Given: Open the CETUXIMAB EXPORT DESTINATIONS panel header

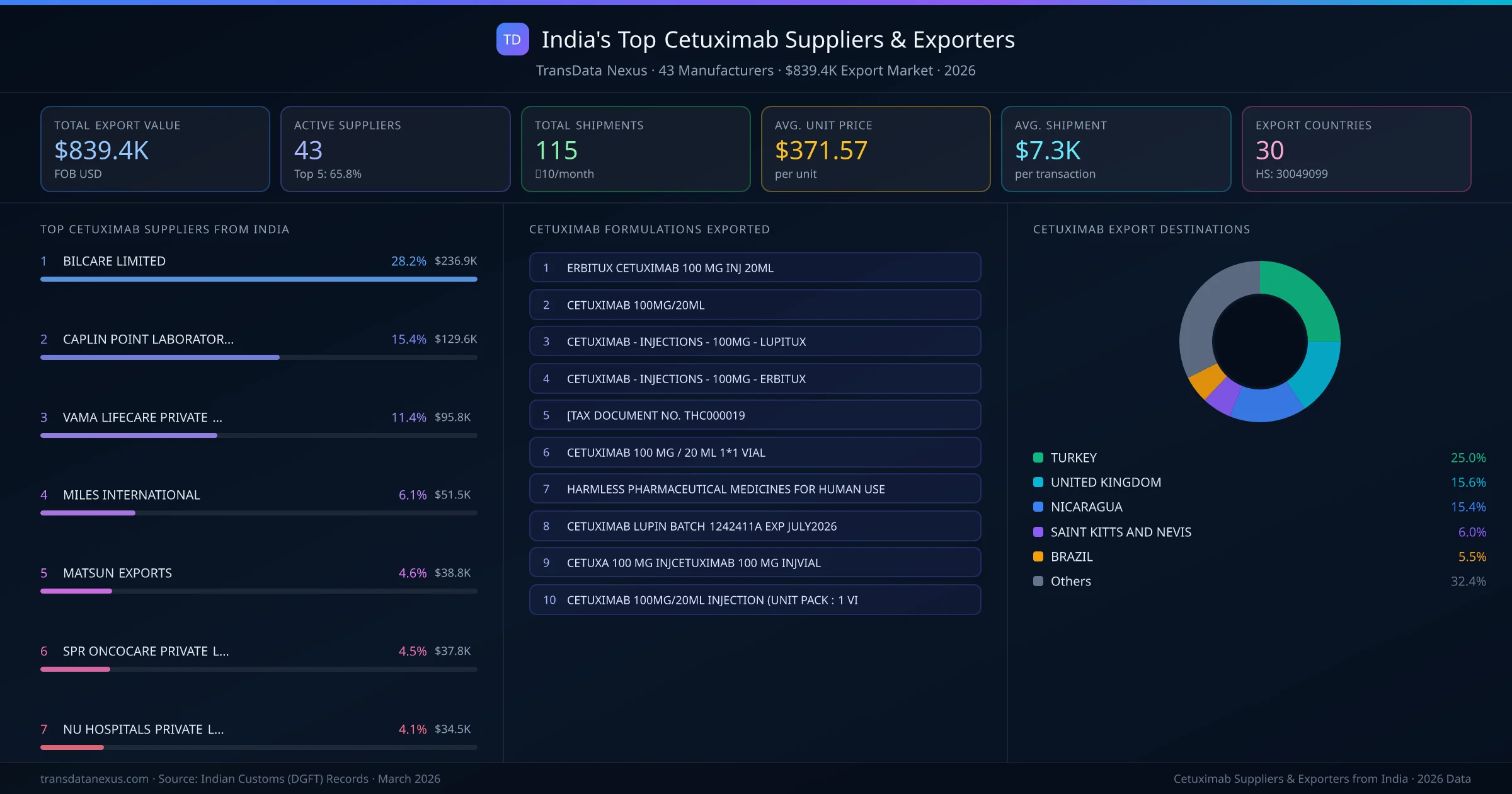Looking at the screenshot, I should click(x=1142, y=229).
